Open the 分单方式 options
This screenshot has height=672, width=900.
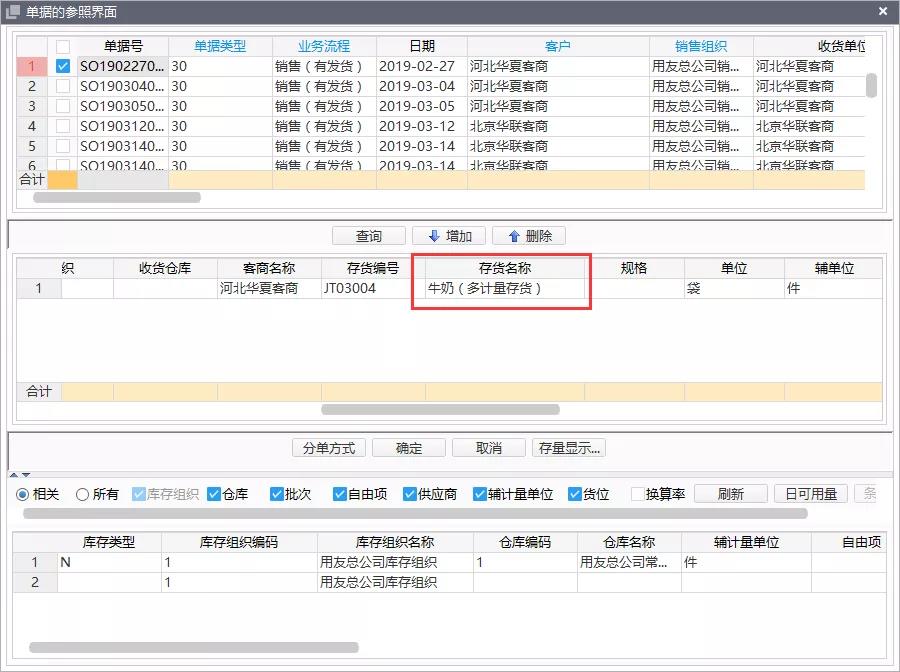(x=329, y=448)
